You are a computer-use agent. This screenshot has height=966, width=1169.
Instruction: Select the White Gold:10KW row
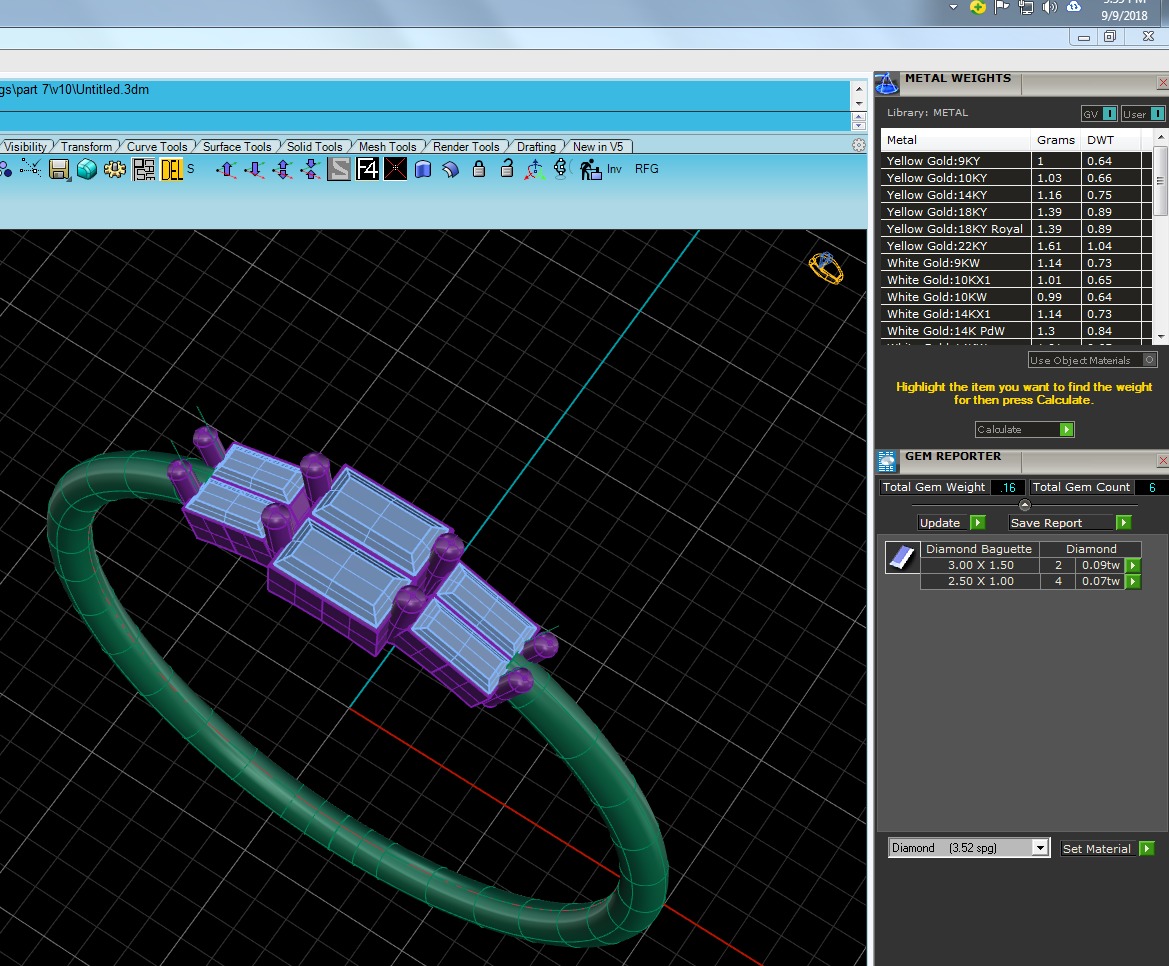pos(1017,297)
